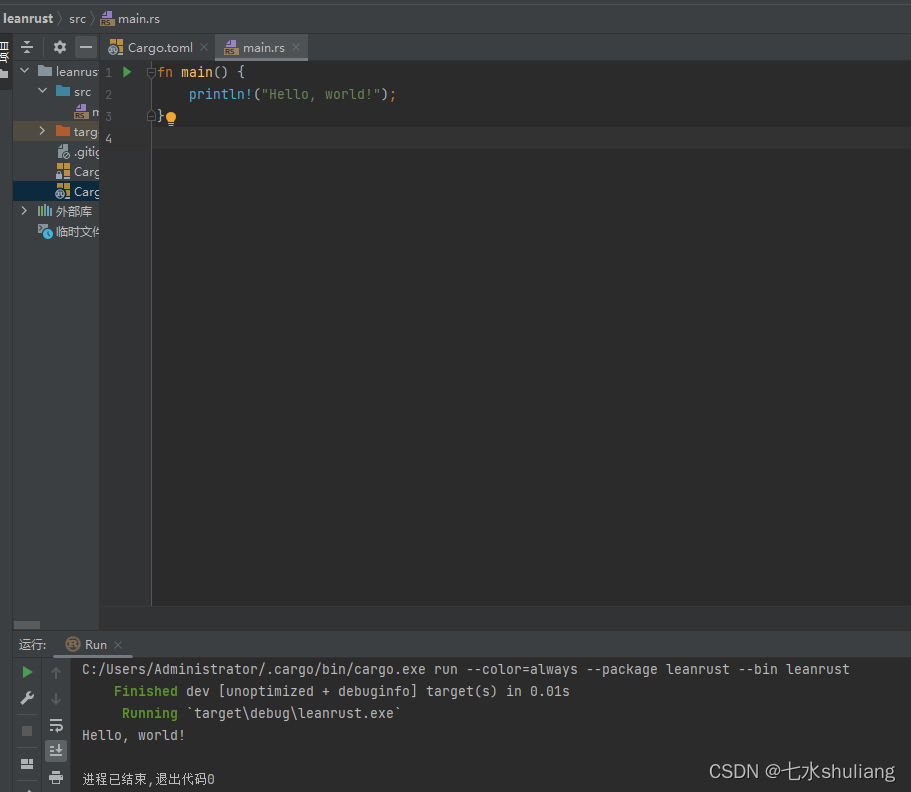Viewport: 911px width, 792px height.
Task: Click line number 4 in gutter
Action: [109, 139]
